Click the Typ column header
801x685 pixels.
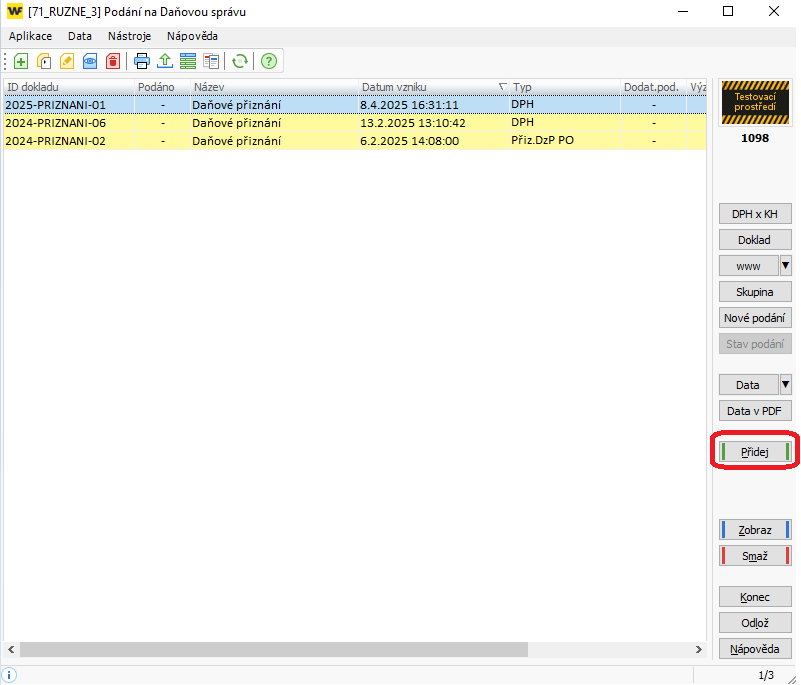[564, 87]
